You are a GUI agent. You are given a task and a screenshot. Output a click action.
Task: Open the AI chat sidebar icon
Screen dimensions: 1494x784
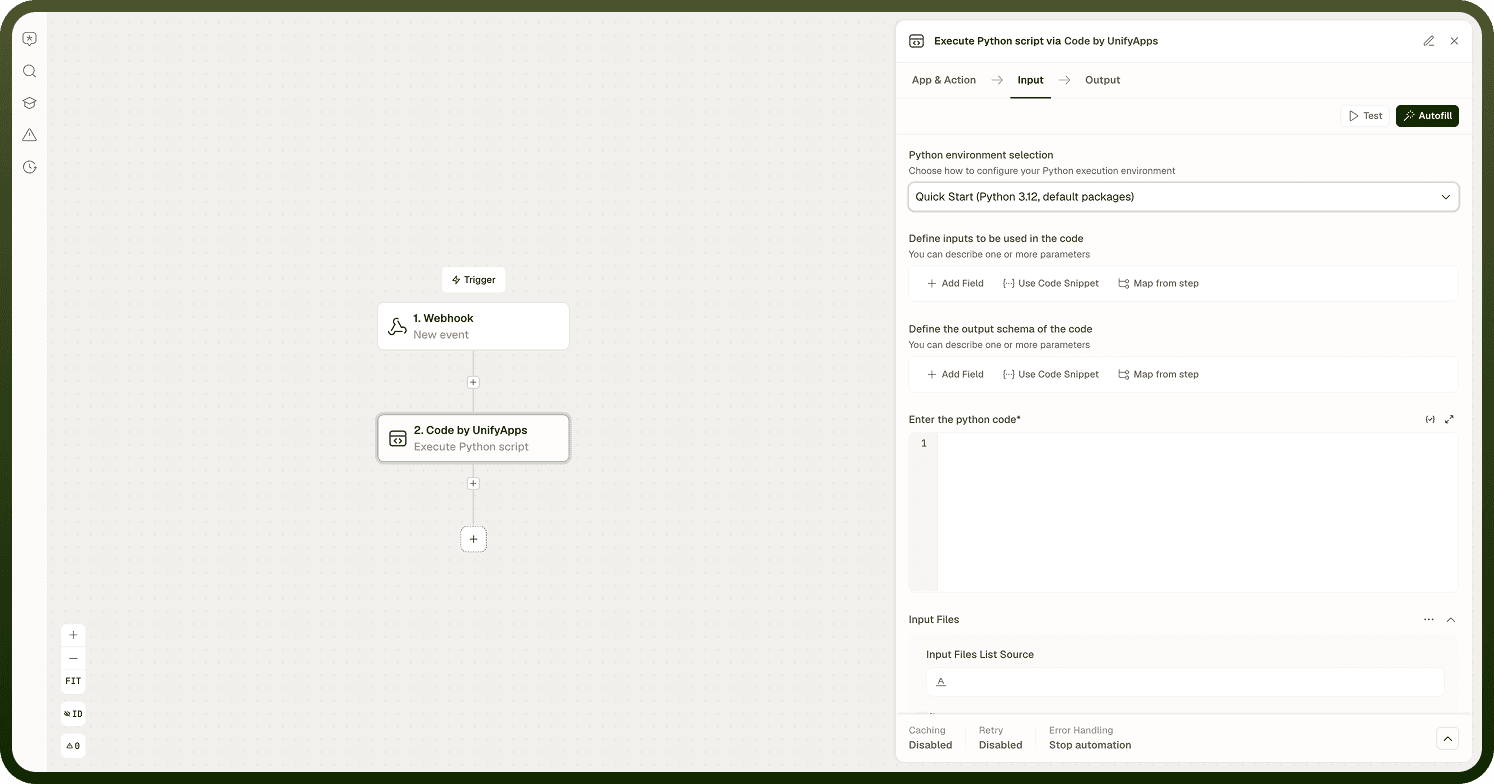[x=30, y=39]
